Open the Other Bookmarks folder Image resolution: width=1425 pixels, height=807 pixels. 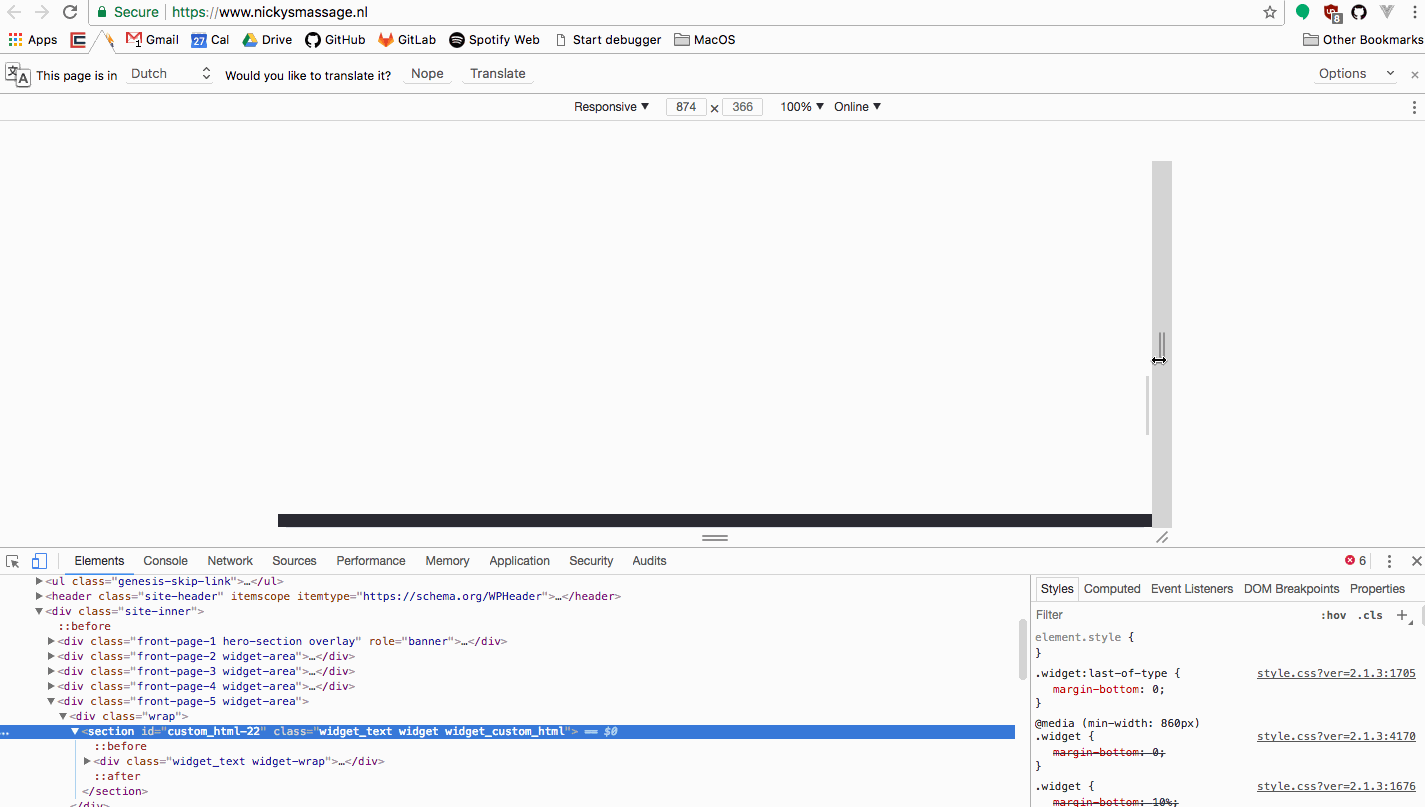pos(1363,40)
